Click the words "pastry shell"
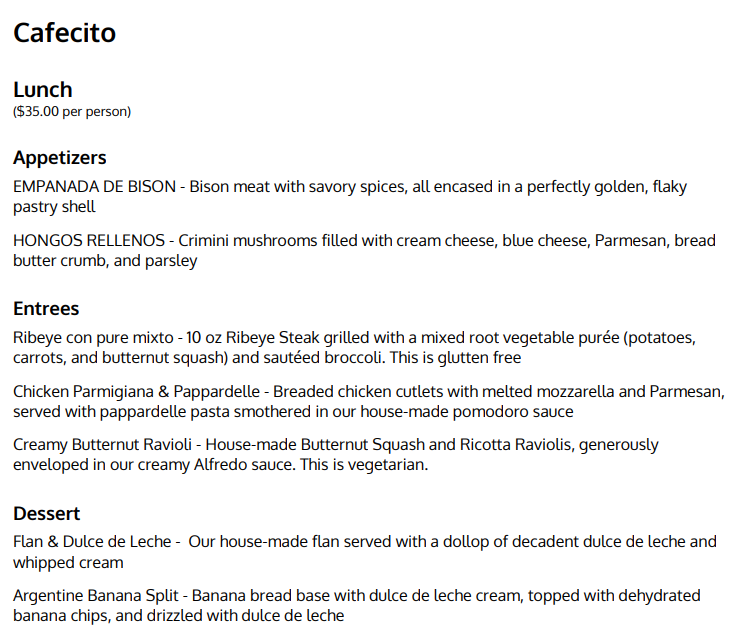The width and height of the screenshot is (738, 639). pyautogui.click(x=54, y=207)
